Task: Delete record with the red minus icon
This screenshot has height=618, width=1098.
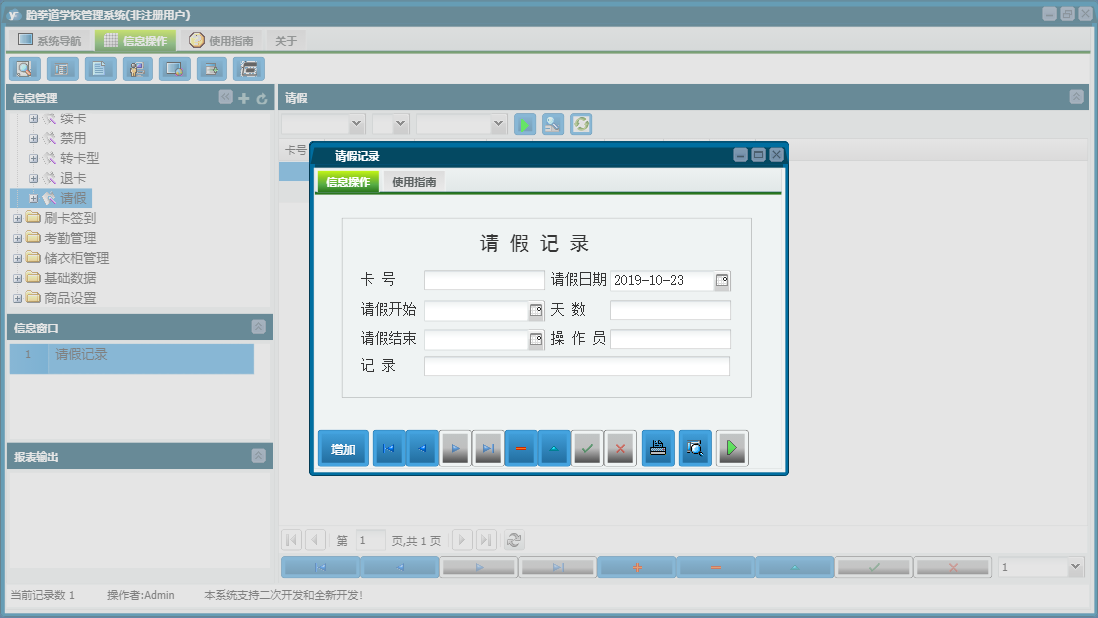Action: tap(521, 448)
